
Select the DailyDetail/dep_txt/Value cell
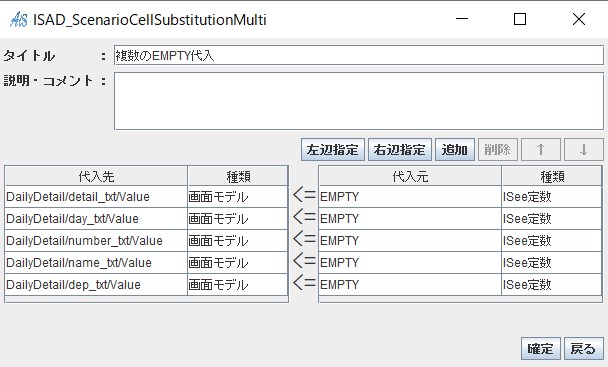96,284
